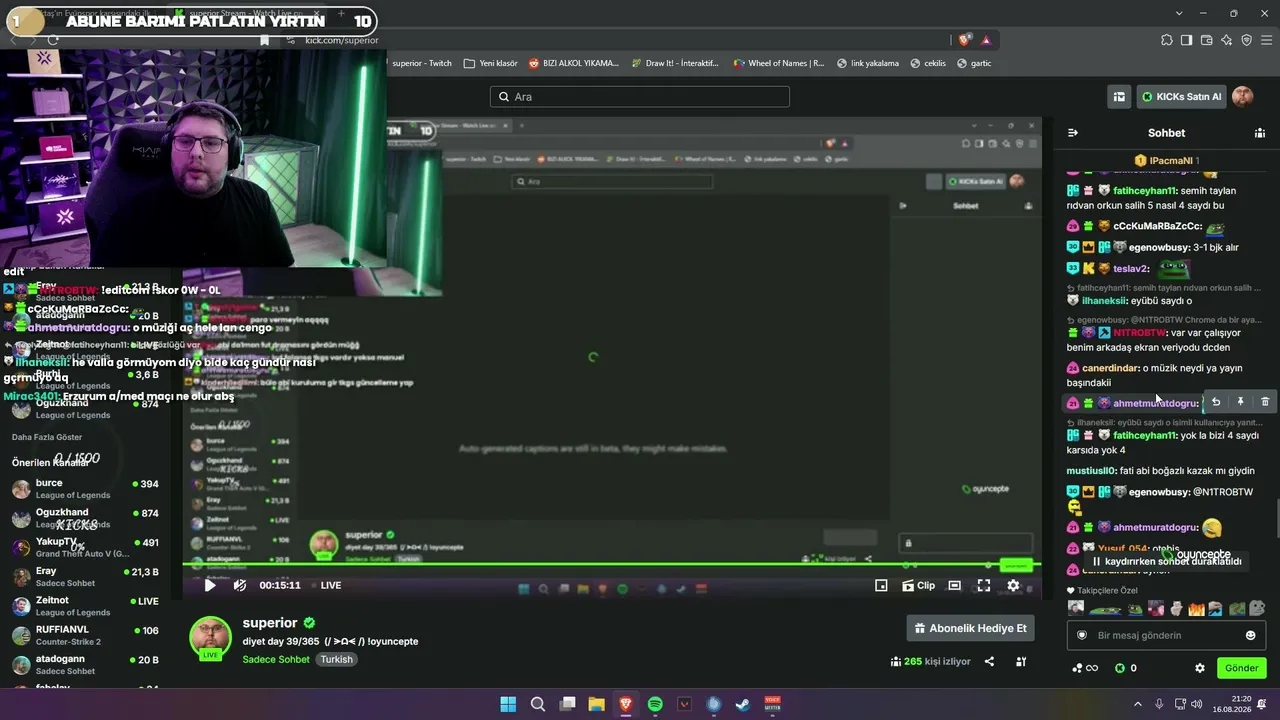Viewport: 1280px width, 720px height.
Task: Select the 'Turkish' language tag
Action: pyautogui.click(x=336, y=660)
